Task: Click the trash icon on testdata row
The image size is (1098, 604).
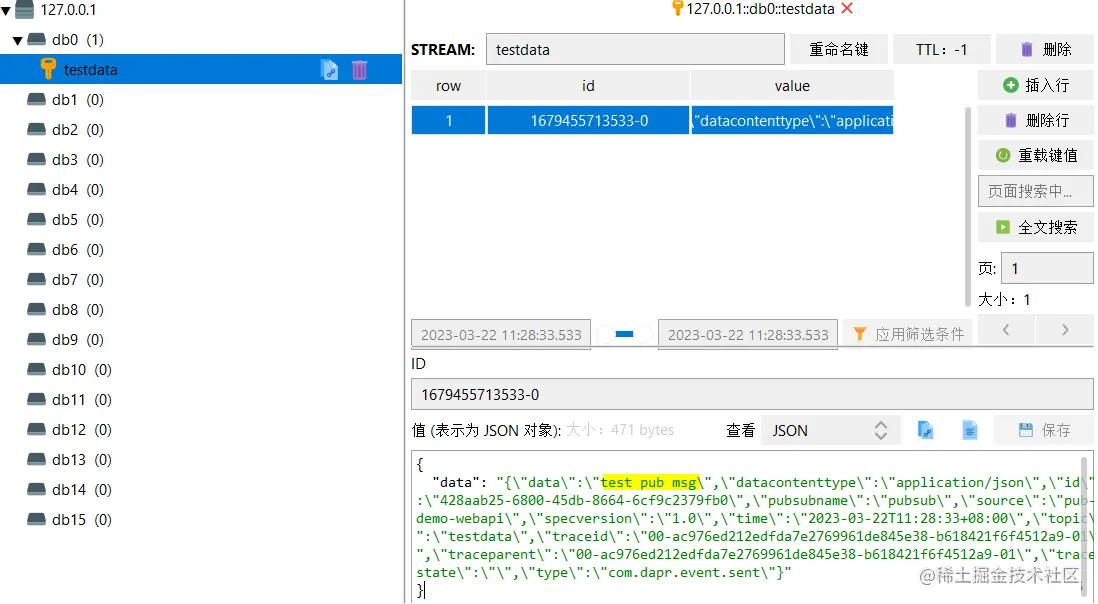Action: 359,69
